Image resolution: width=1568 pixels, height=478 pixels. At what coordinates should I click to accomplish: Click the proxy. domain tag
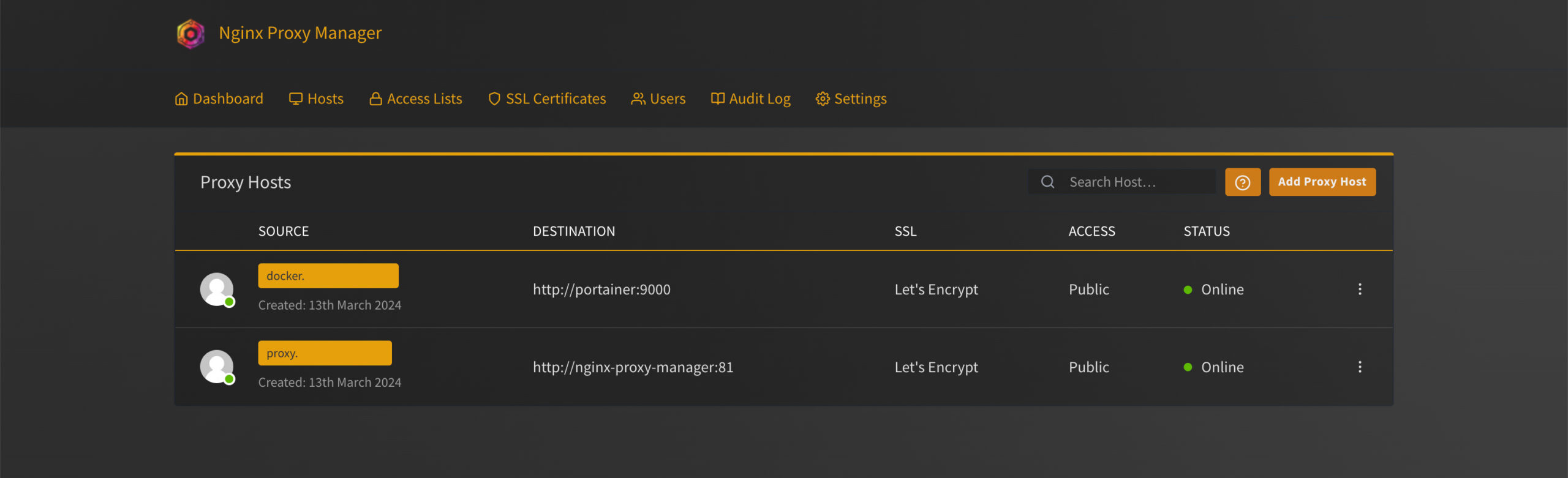tap(325, 353)
